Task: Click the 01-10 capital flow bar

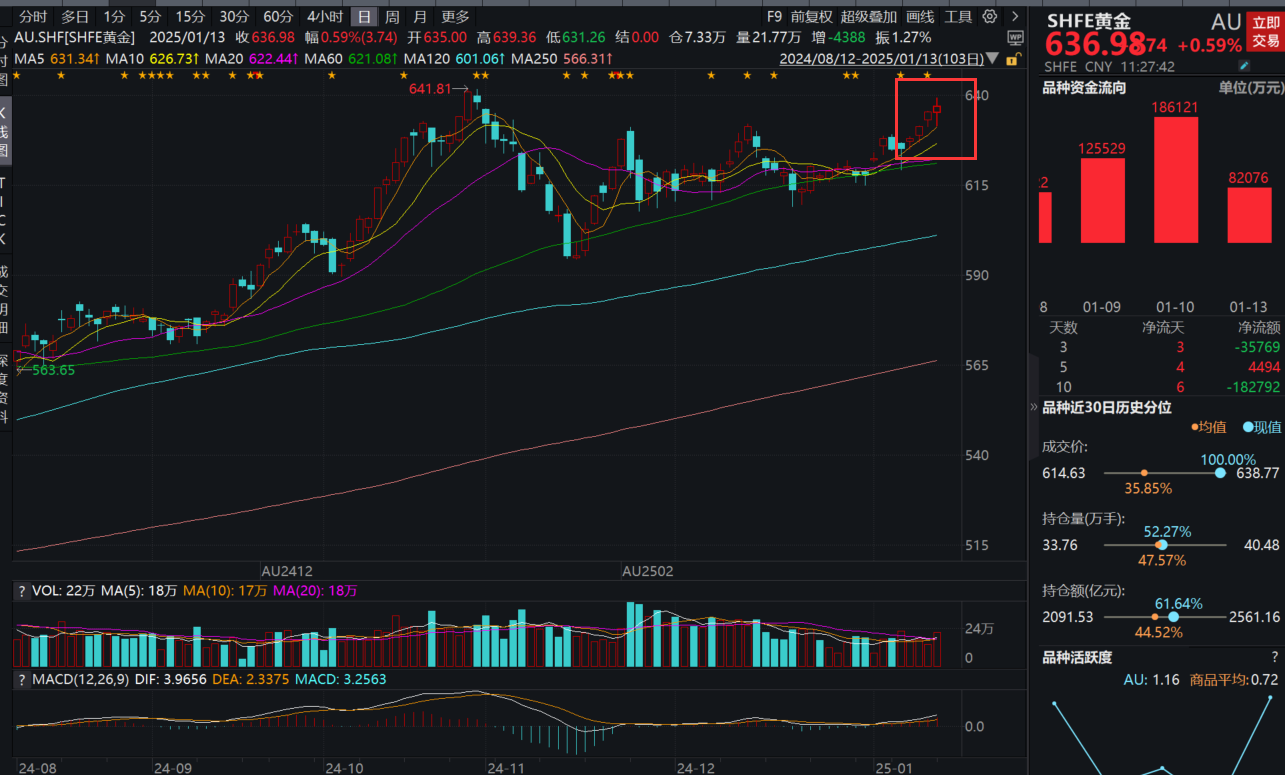Action: point(1176,180)
